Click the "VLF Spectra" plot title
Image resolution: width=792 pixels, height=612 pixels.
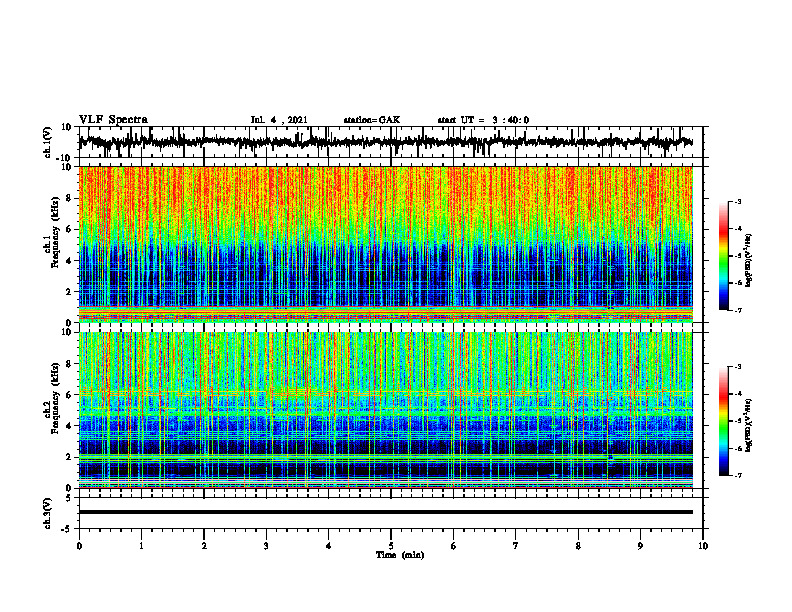[113, 120]
